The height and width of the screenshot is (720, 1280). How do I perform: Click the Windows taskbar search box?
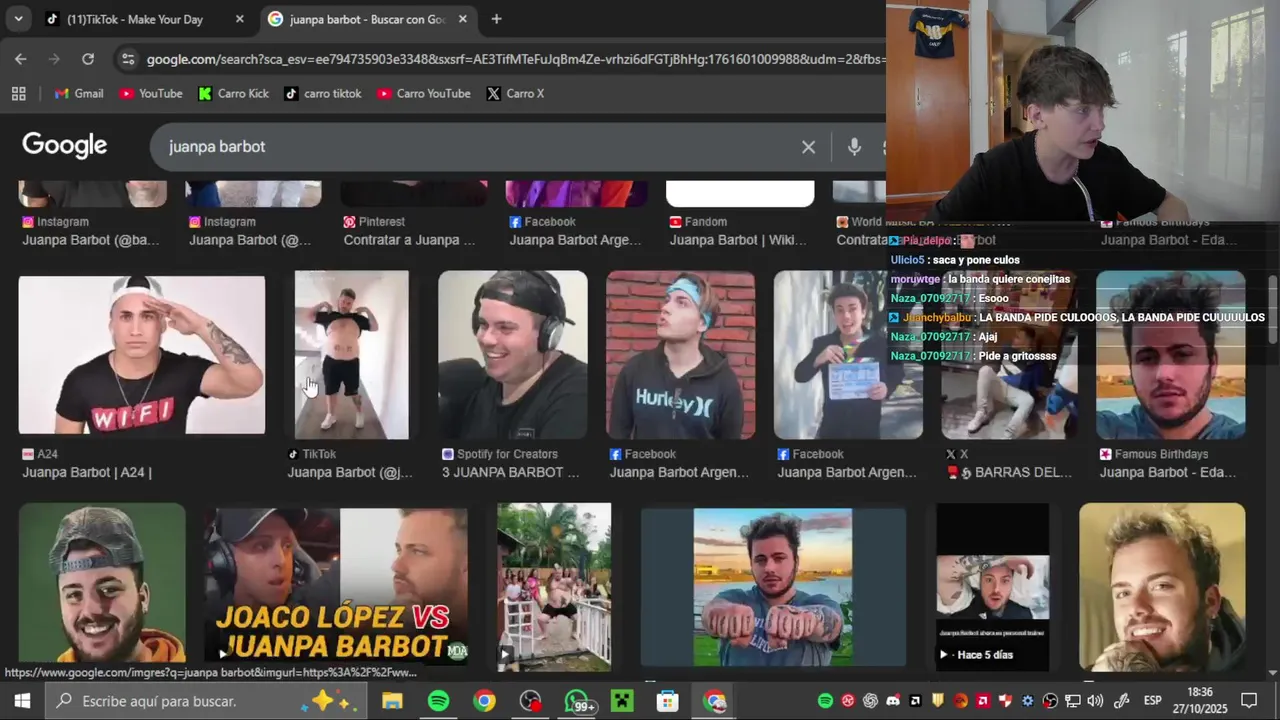[207, 701]
